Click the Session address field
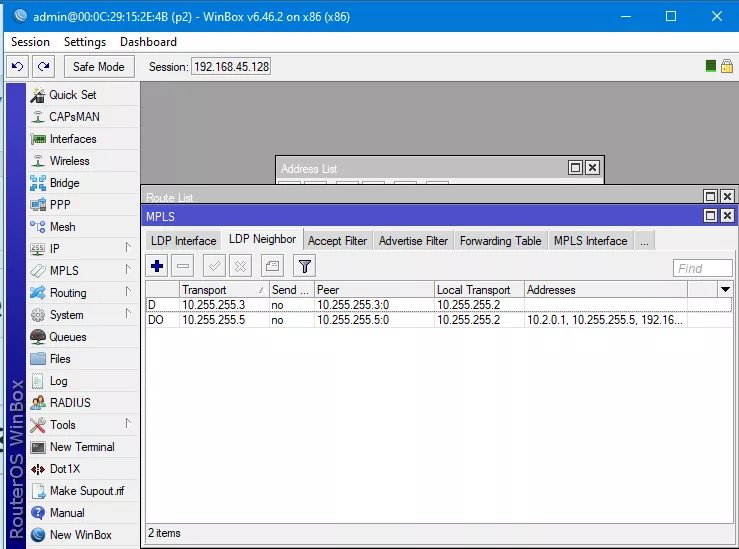Viewport: 739px width, 549px height. [x=231, y=66]
